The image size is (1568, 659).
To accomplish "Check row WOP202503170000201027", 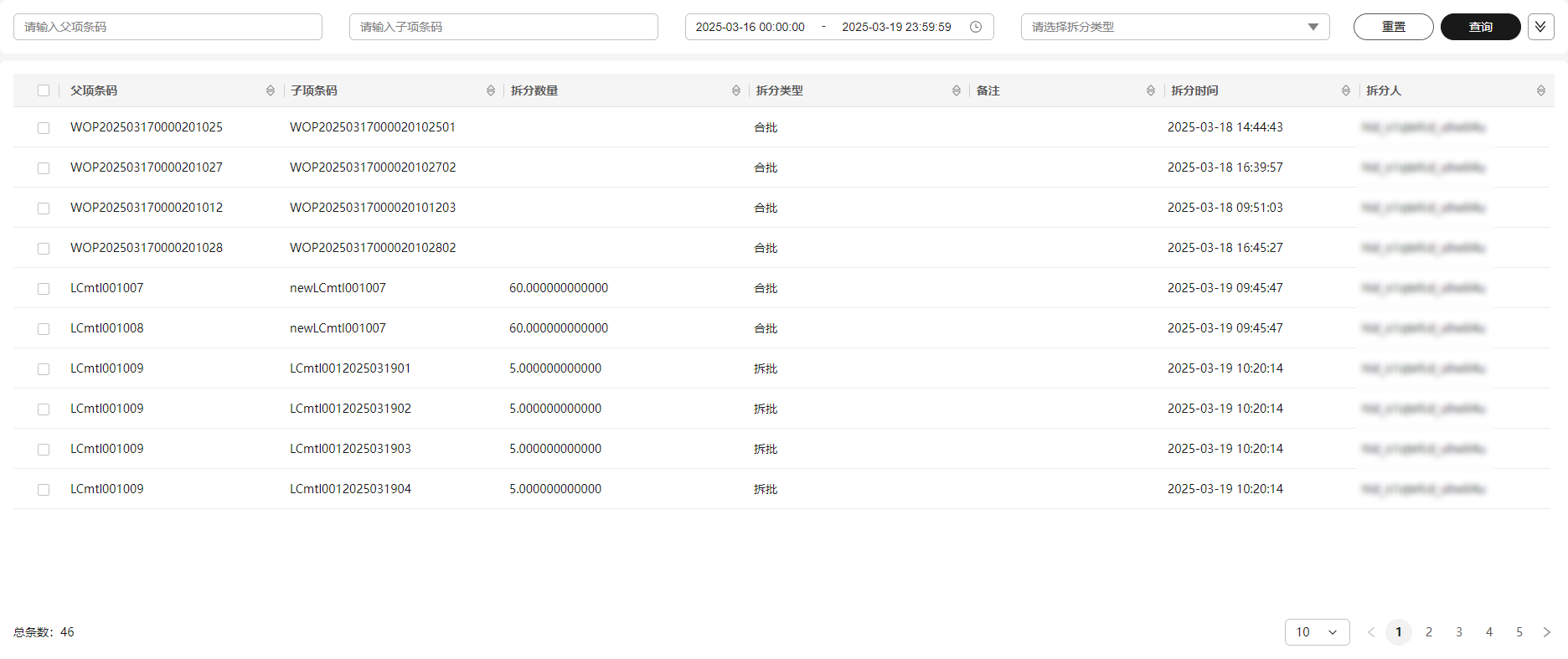I will coord(44,168).
